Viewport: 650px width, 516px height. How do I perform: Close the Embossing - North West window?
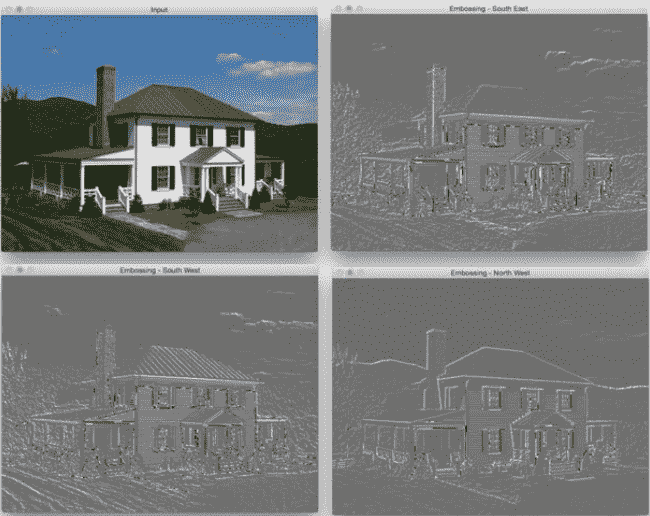click(338, 271)
